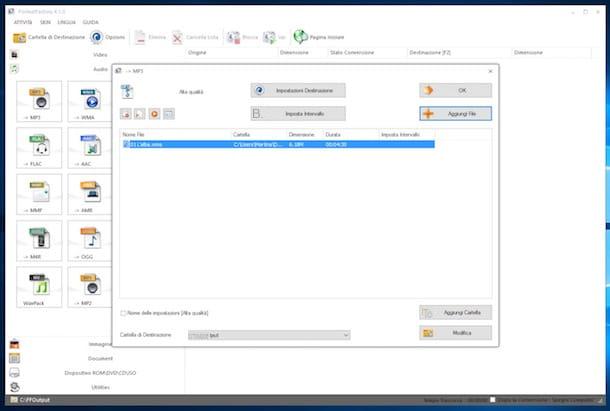The height and width of the screenshot is (411, 610).
Task: Open Opzioni from the toolbar
Action: (x=108, y=37)
